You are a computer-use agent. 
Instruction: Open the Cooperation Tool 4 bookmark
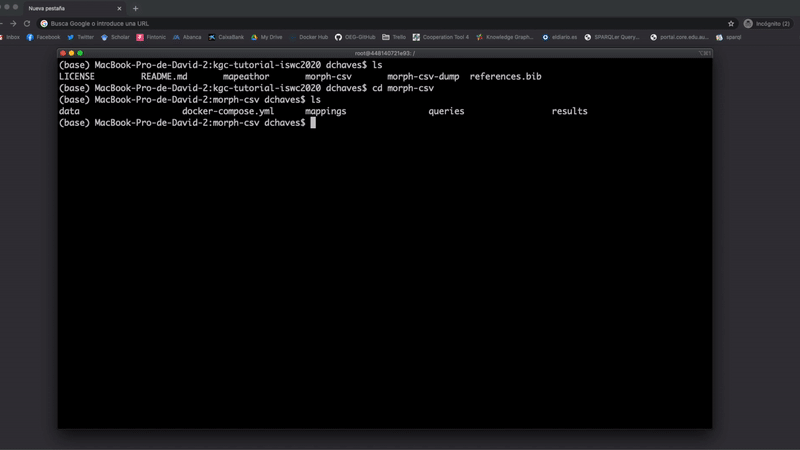(441, 37)
